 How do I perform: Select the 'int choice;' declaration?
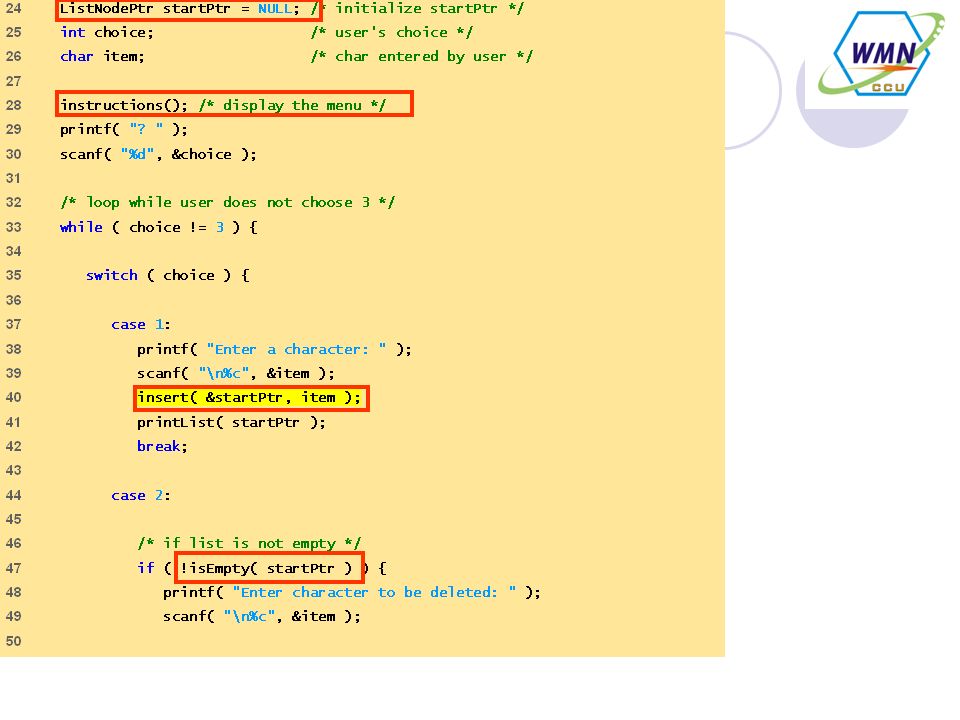click(x=107, y=32)
